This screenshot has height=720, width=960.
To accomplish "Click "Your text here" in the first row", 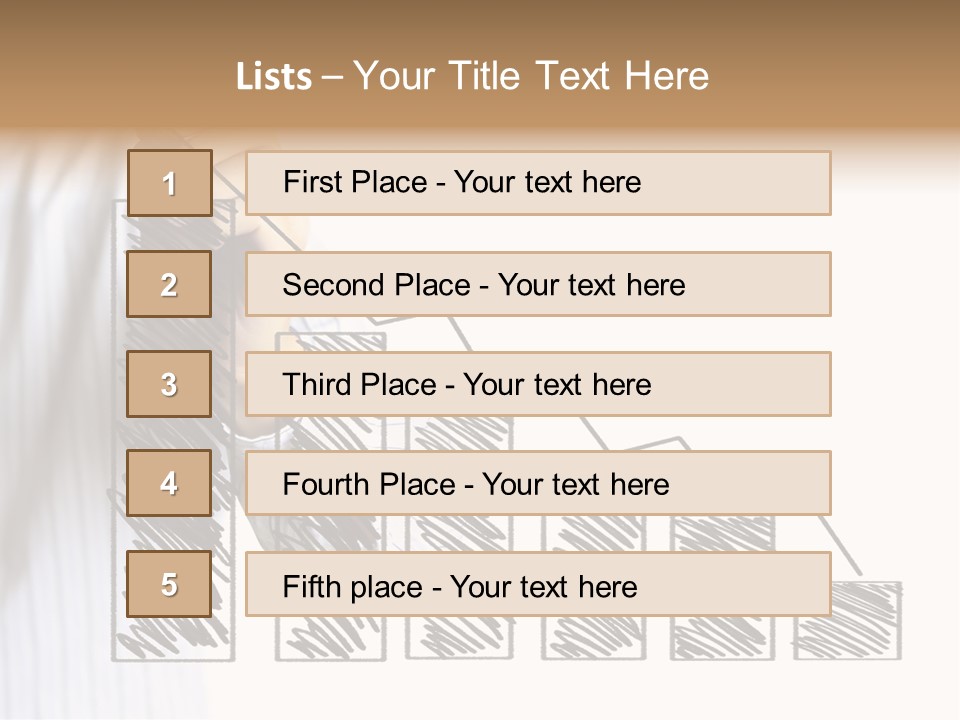I will tap(547, 182).
